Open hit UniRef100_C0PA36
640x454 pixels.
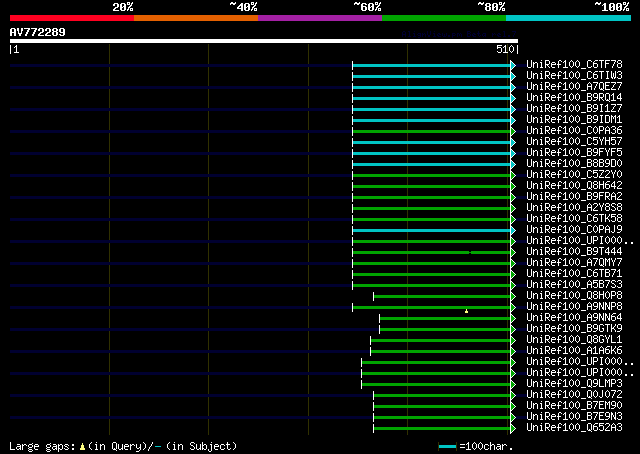[x=574, y=131]
